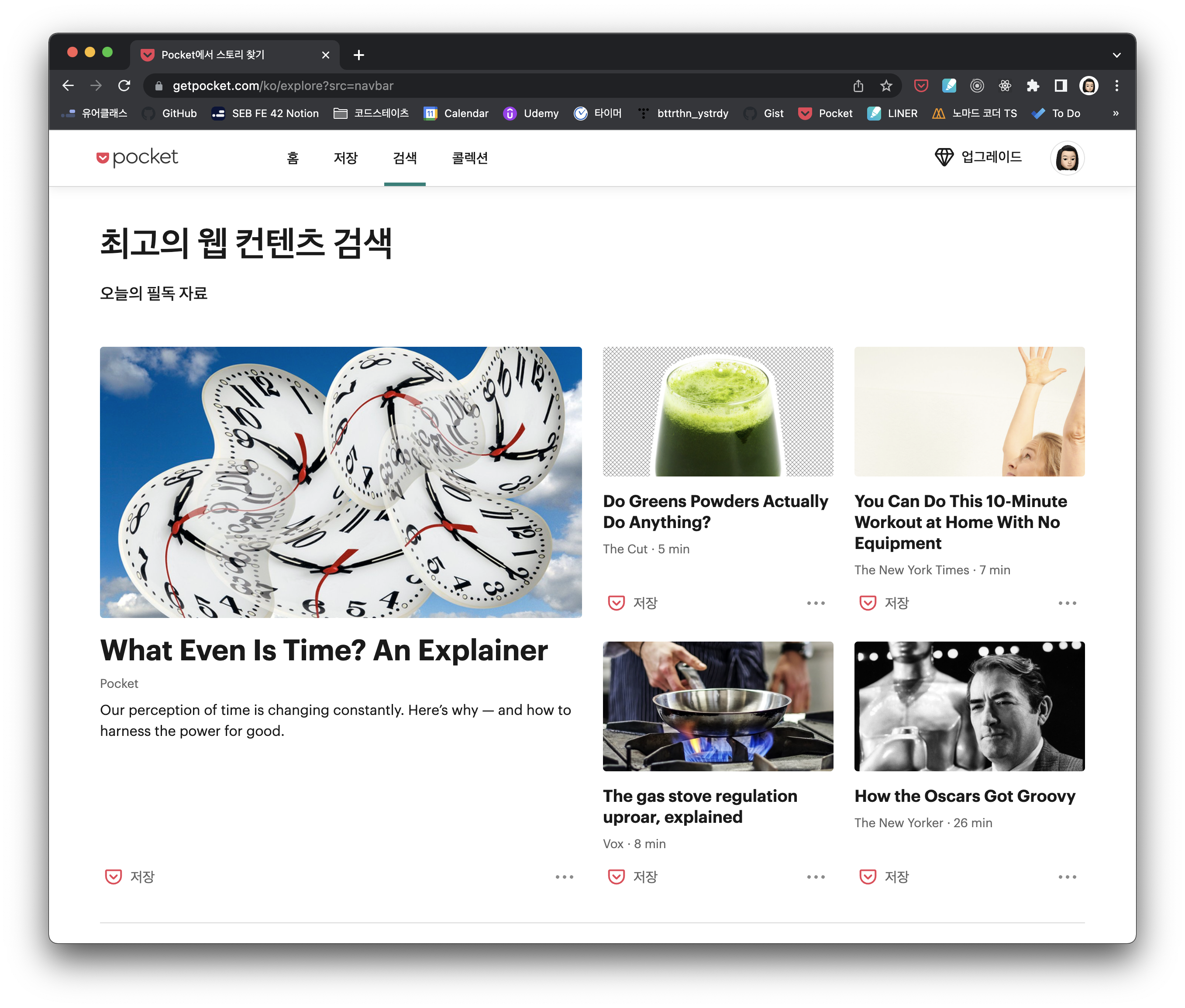The image size is (1185, 1008).
Task: Open more options for What Even Is Time
Action: pyautogui.click(x=564, y=877)
